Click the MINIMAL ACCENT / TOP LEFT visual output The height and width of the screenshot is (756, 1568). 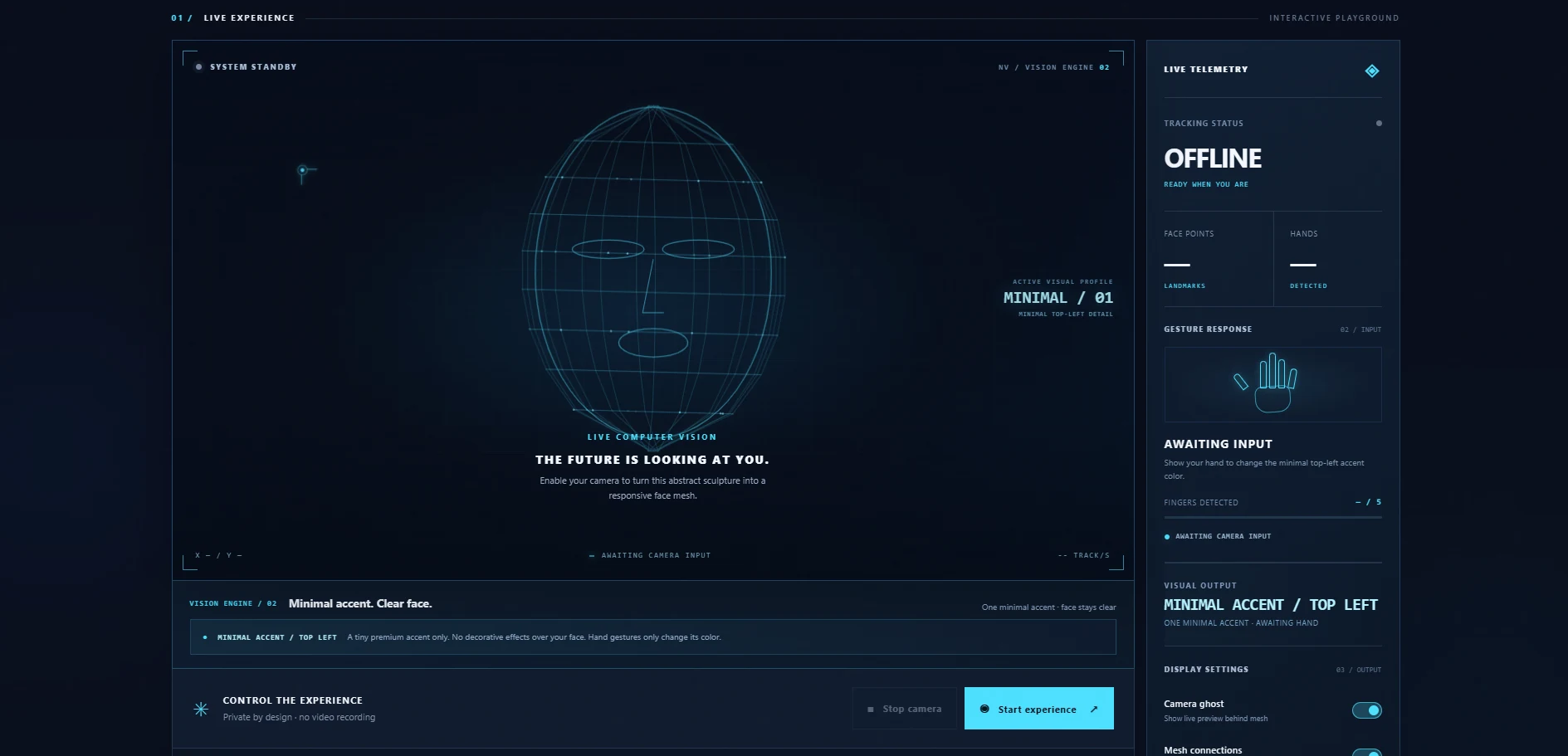coord(1271,605)
